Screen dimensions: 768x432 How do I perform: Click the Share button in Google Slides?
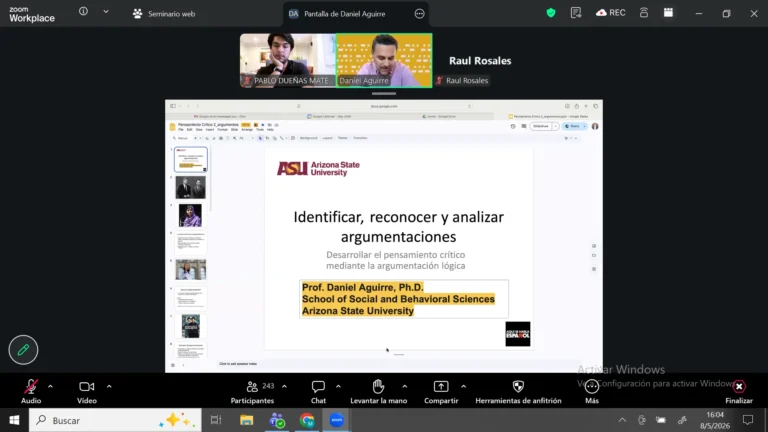point(573,126)
